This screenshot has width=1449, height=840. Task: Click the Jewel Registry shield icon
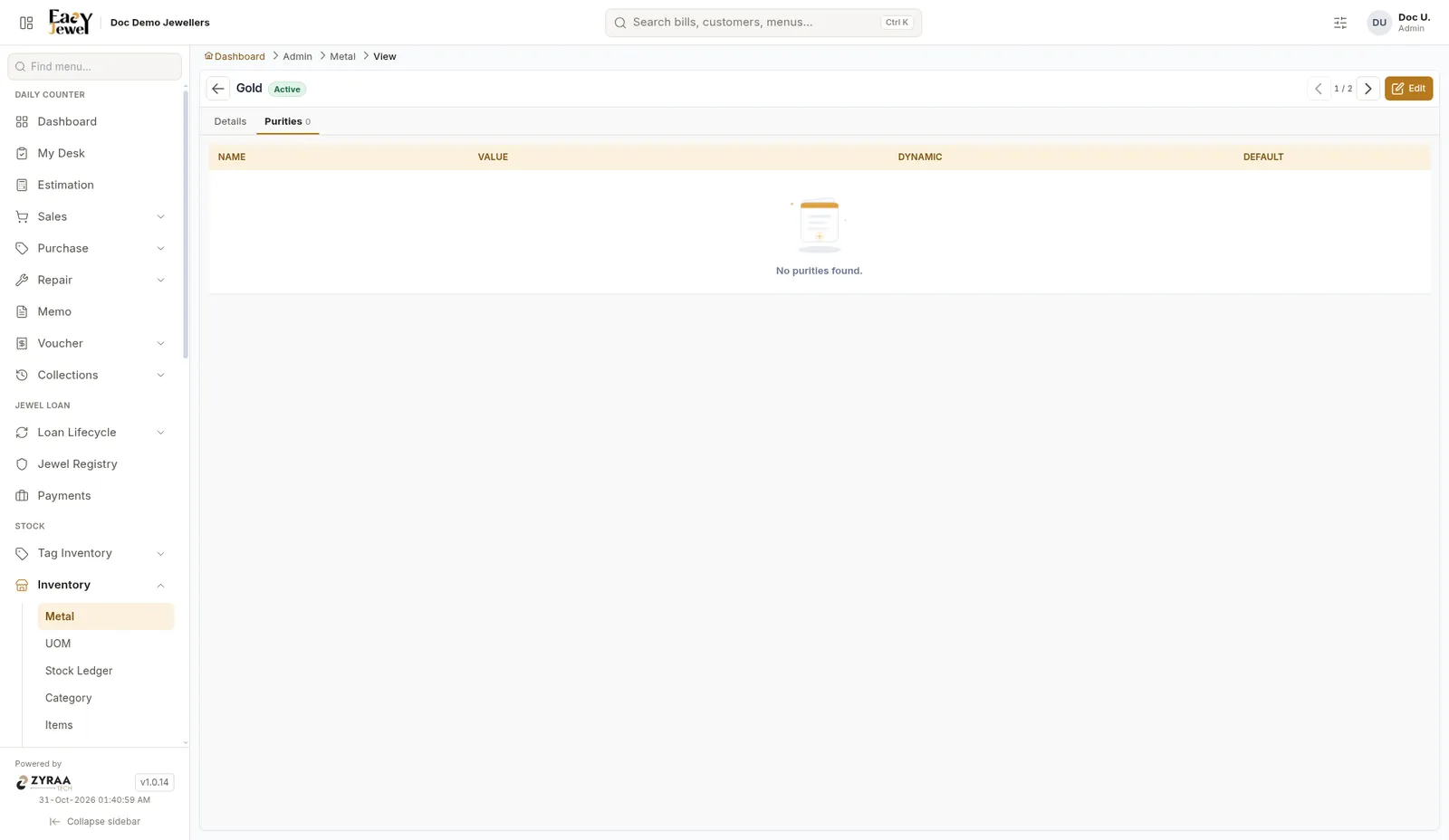pyautogui.click(x=22, y=464)
